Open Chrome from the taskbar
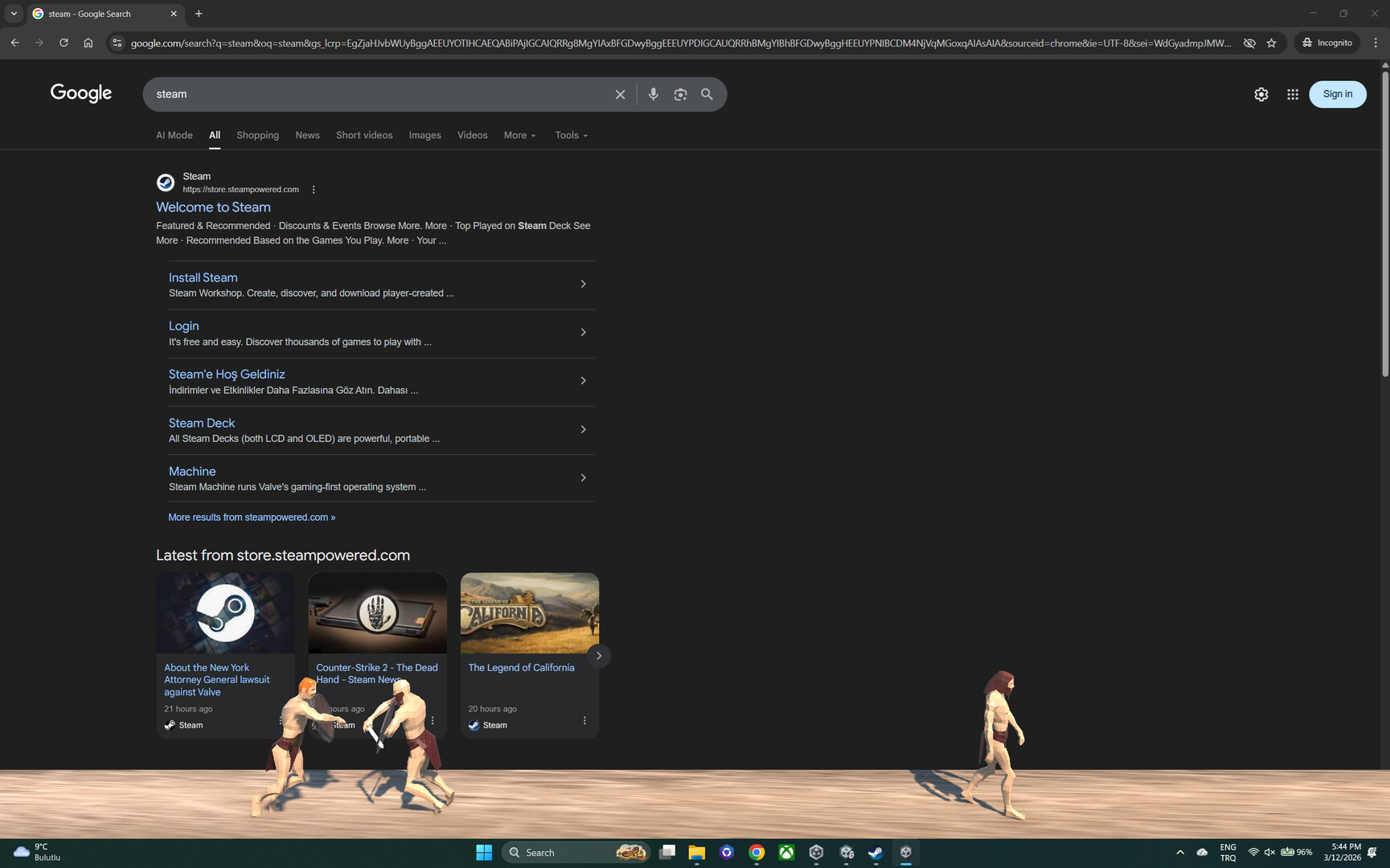The height and width of the screenshot is (868, 1390). pos(756,852)
